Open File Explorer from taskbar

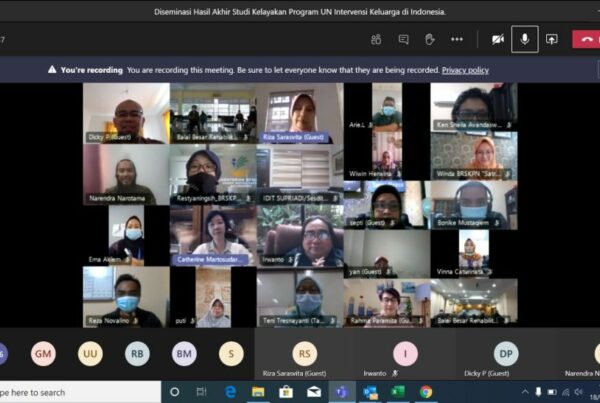click(258, 392)
